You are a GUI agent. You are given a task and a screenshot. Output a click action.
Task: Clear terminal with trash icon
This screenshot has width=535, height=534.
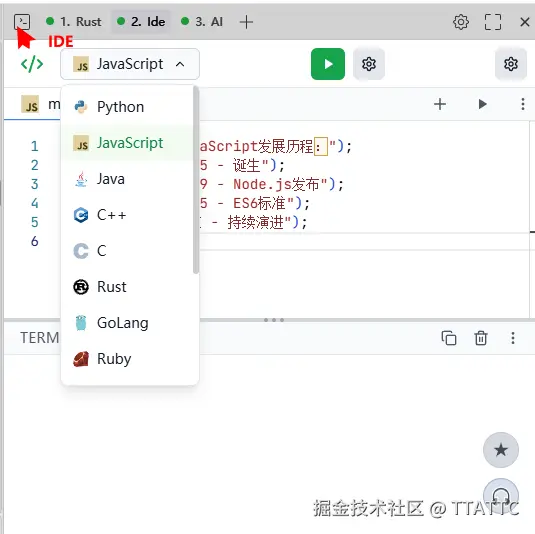480,338
